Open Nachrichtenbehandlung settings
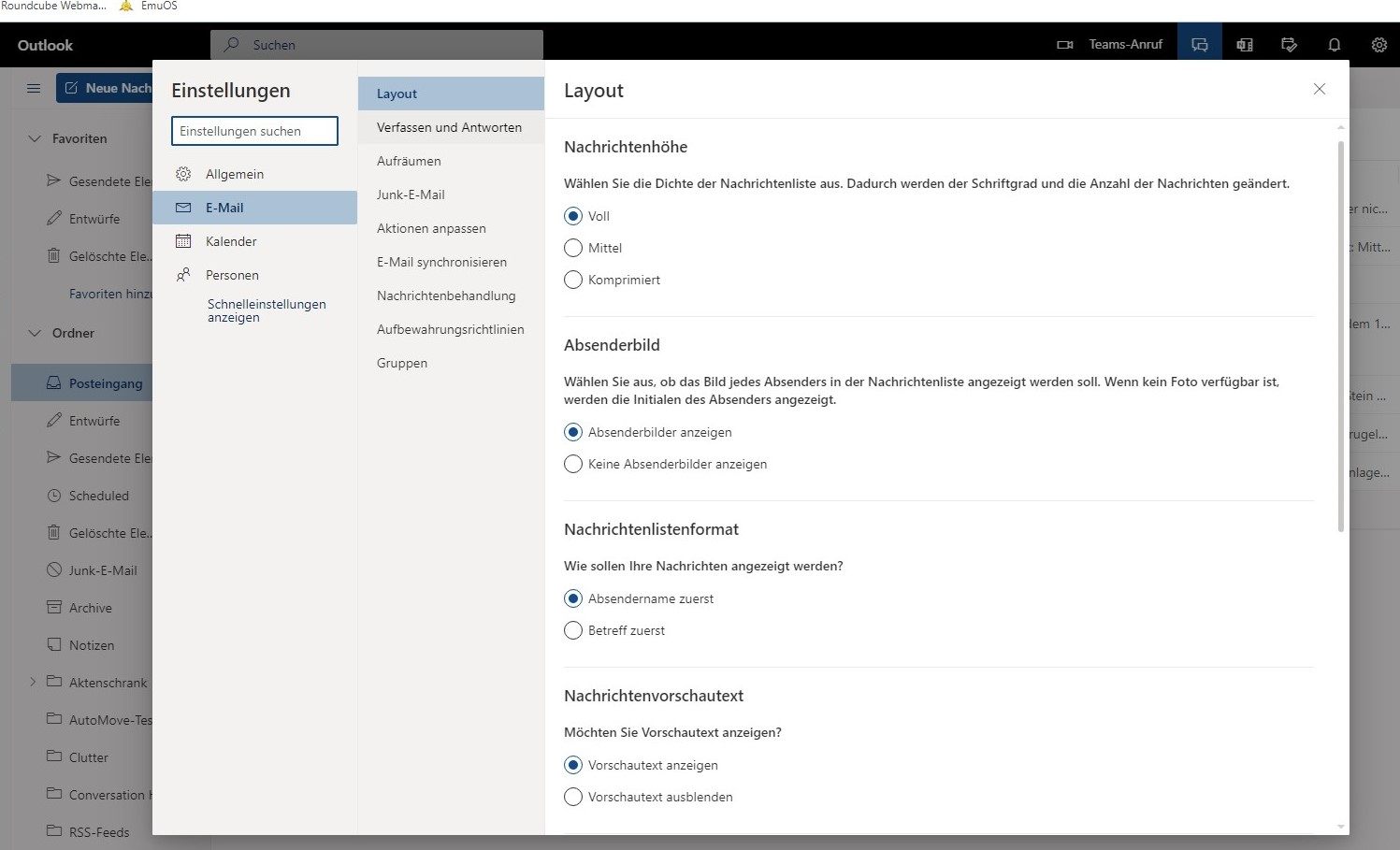Image resolution: width=1400 pixels, height=850 pixels. pyautogui.click(x=451, y=295)
